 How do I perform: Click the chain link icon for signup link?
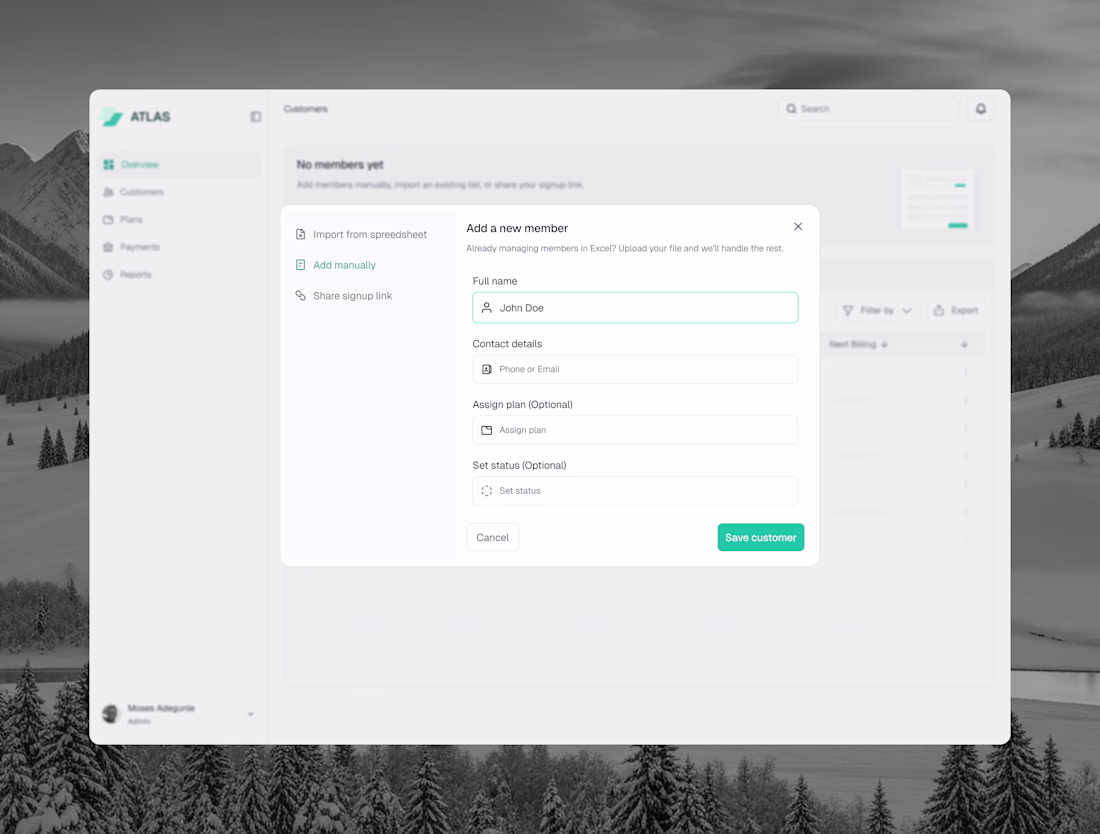coord(300,295)
